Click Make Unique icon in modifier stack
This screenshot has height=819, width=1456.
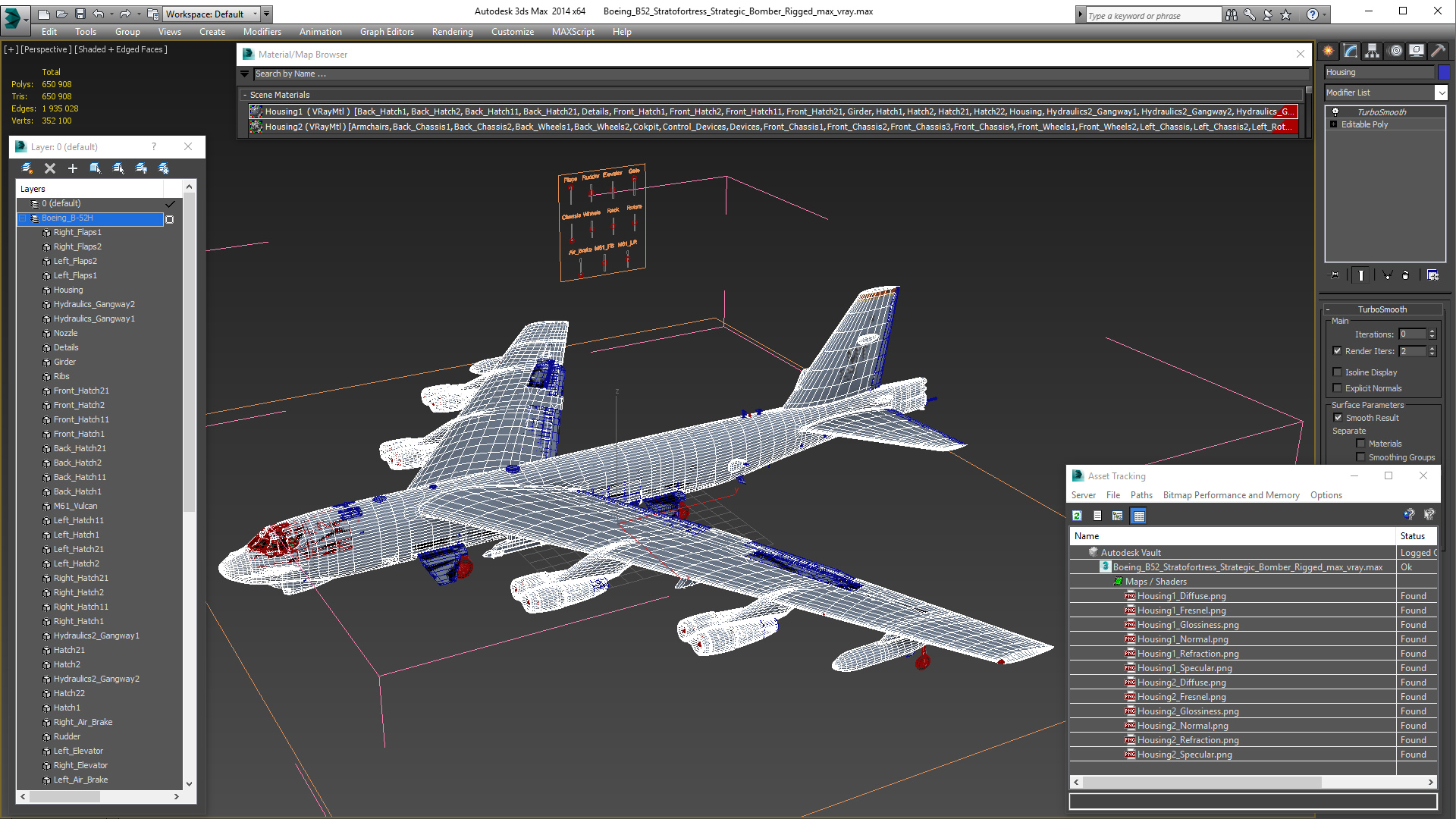tap(1387, 275)
